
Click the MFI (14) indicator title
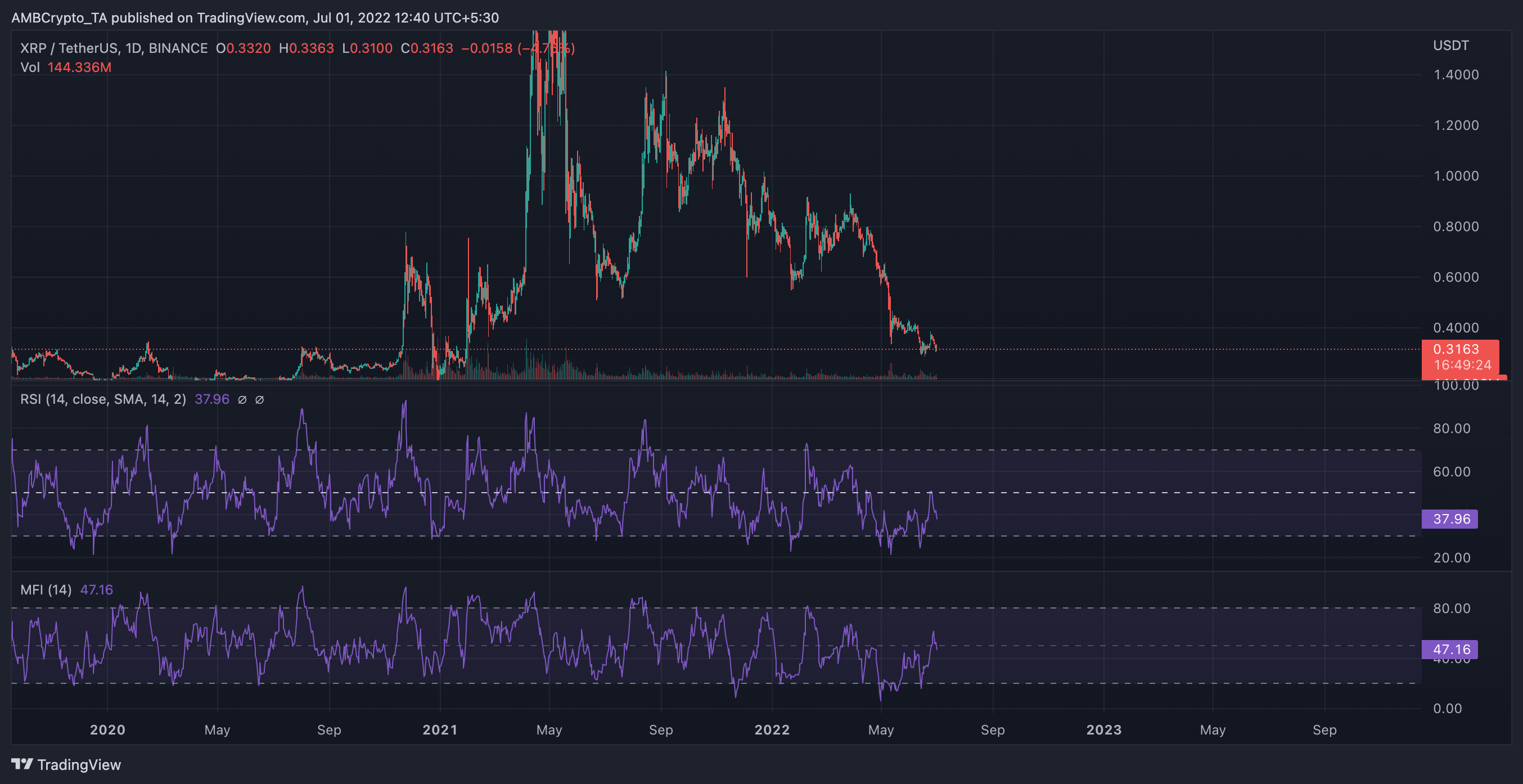[x=45, y=589]
